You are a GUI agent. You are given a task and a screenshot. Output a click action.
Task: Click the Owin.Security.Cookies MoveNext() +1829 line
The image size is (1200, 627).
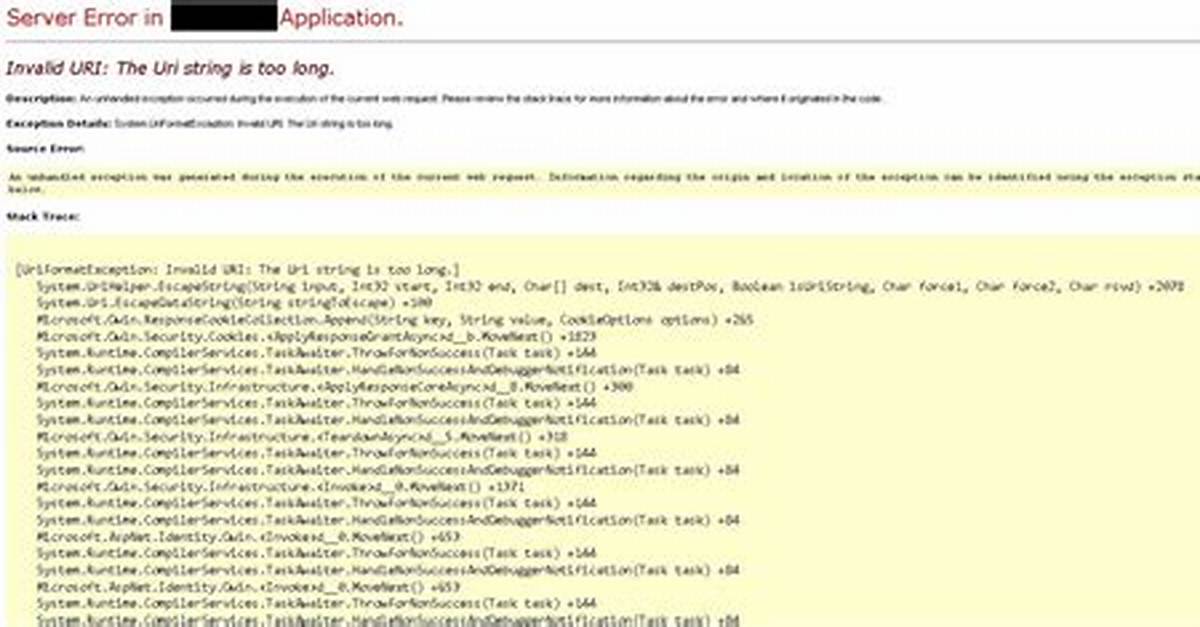[x=316, y=336]
